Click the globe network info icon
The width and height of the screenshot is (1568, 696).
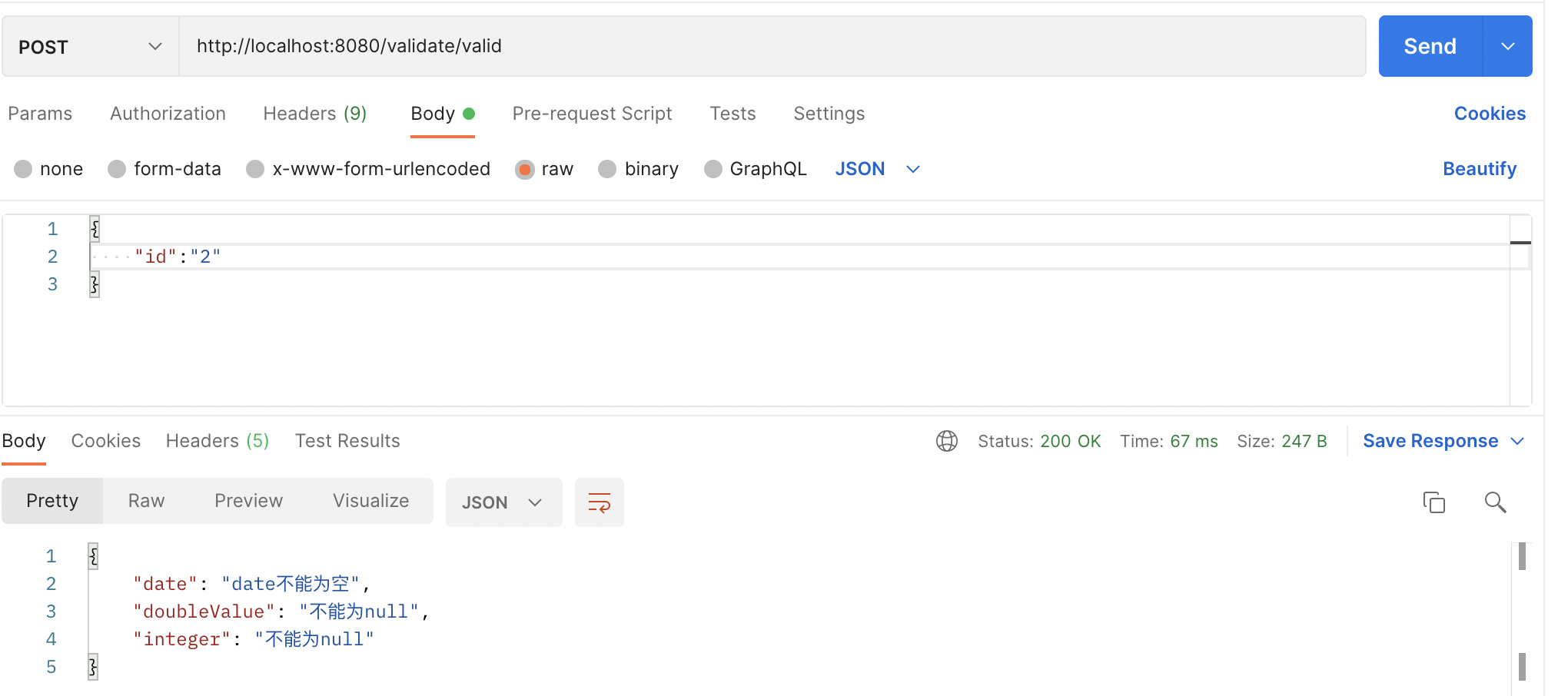tap(947, 440)
